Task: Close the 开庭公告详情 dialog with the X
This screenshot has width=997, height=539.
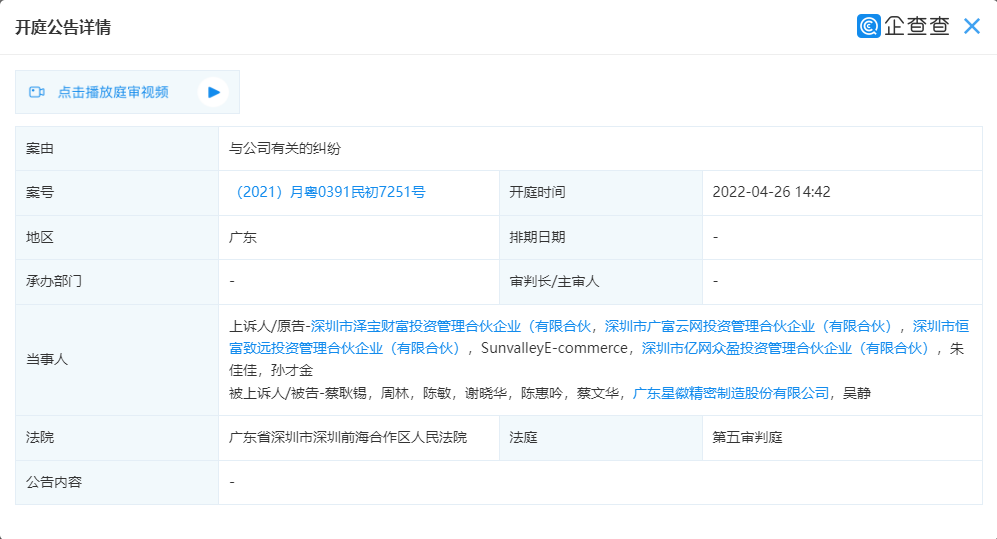Action: point(971,27)
